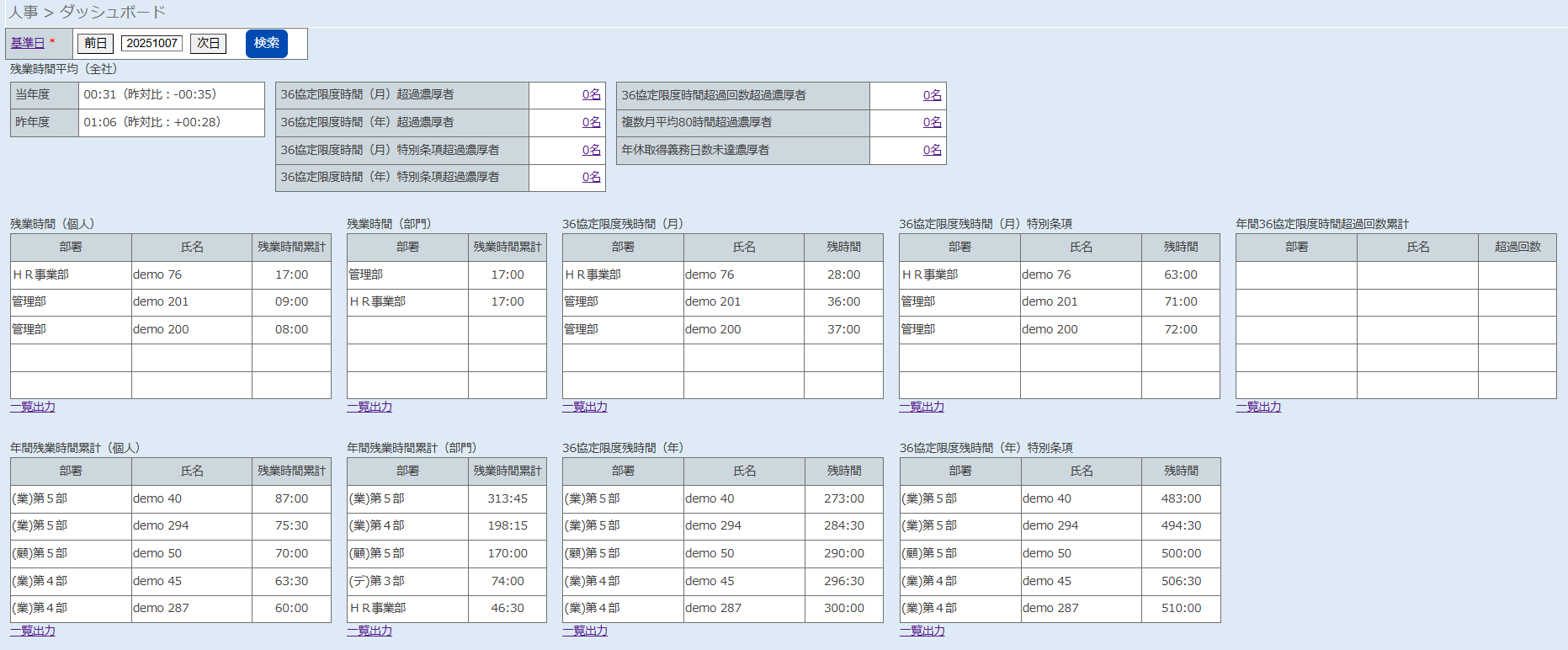The height and width of the screenshot is (650, 1568).
Task: Open 0名 link for 複数月平均80時間超過濃厚者
Action: pyautogui.click(x=932, y=122)
